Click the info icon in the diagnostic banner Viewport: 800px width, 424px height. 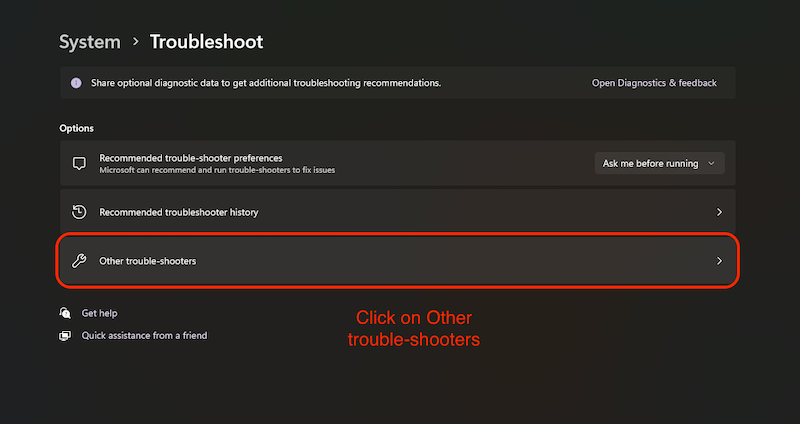(x=76, y=83)
